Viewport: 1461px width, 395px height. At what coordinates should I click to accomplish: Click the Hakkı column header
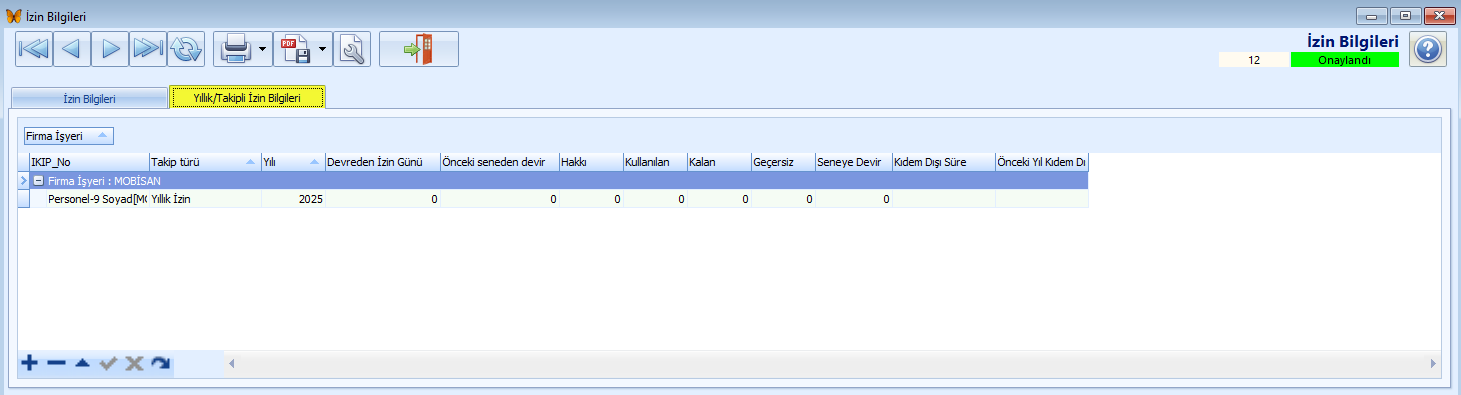tap(590, 162)
